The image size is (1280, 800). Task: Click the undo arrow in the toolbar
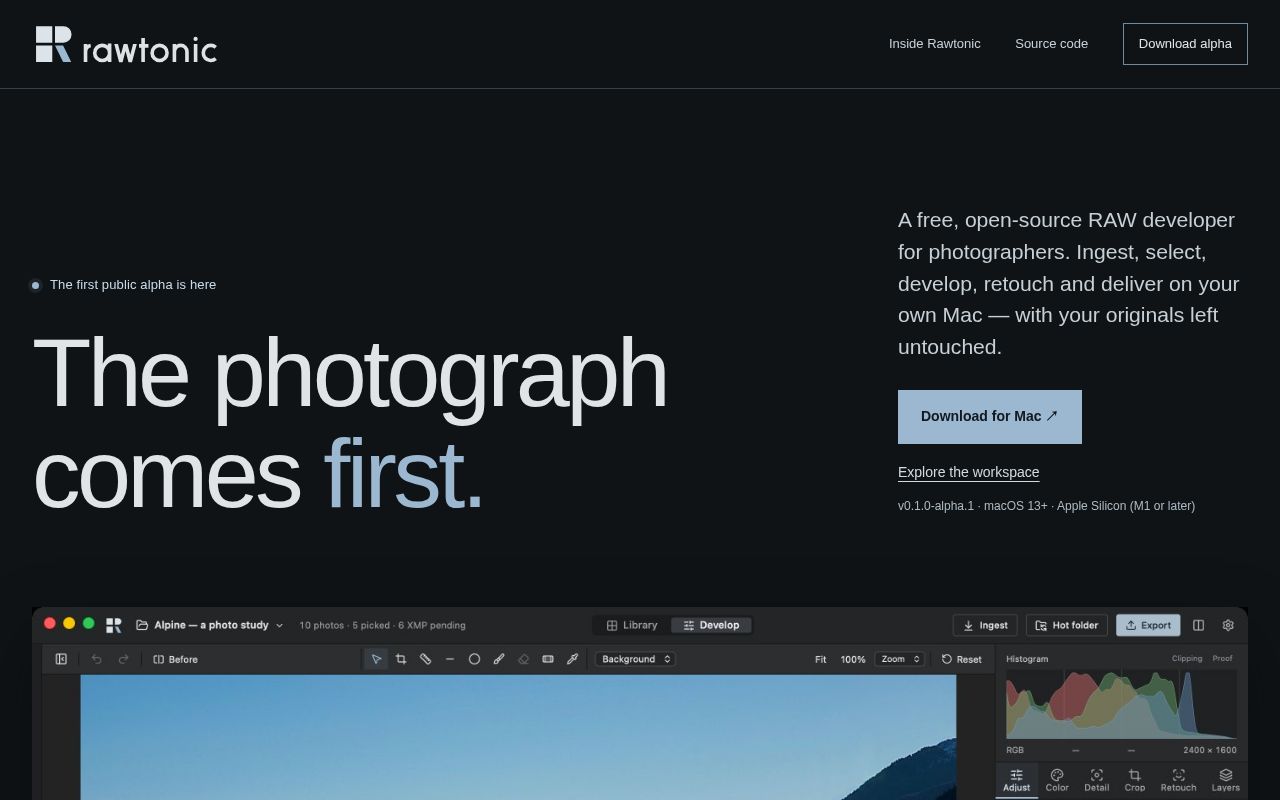click(x=97, y=659)
